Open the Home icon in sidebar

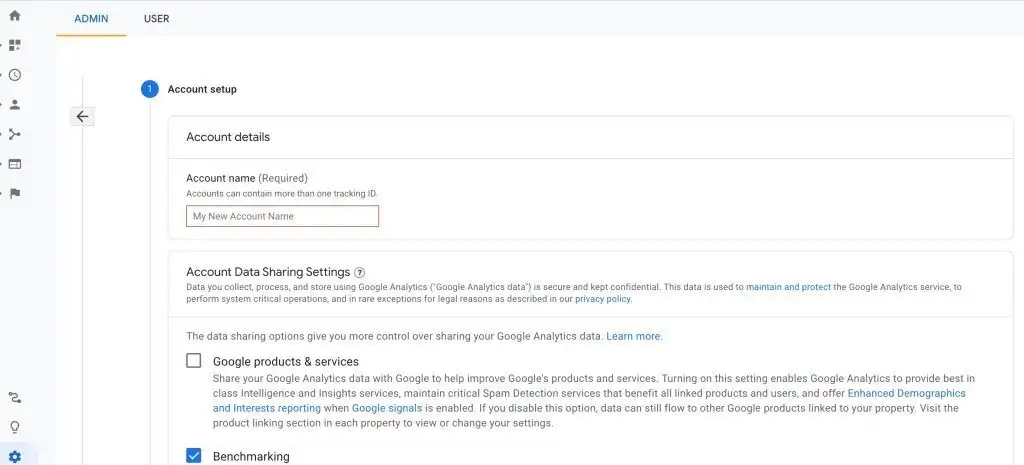click(x=14, y=15)
